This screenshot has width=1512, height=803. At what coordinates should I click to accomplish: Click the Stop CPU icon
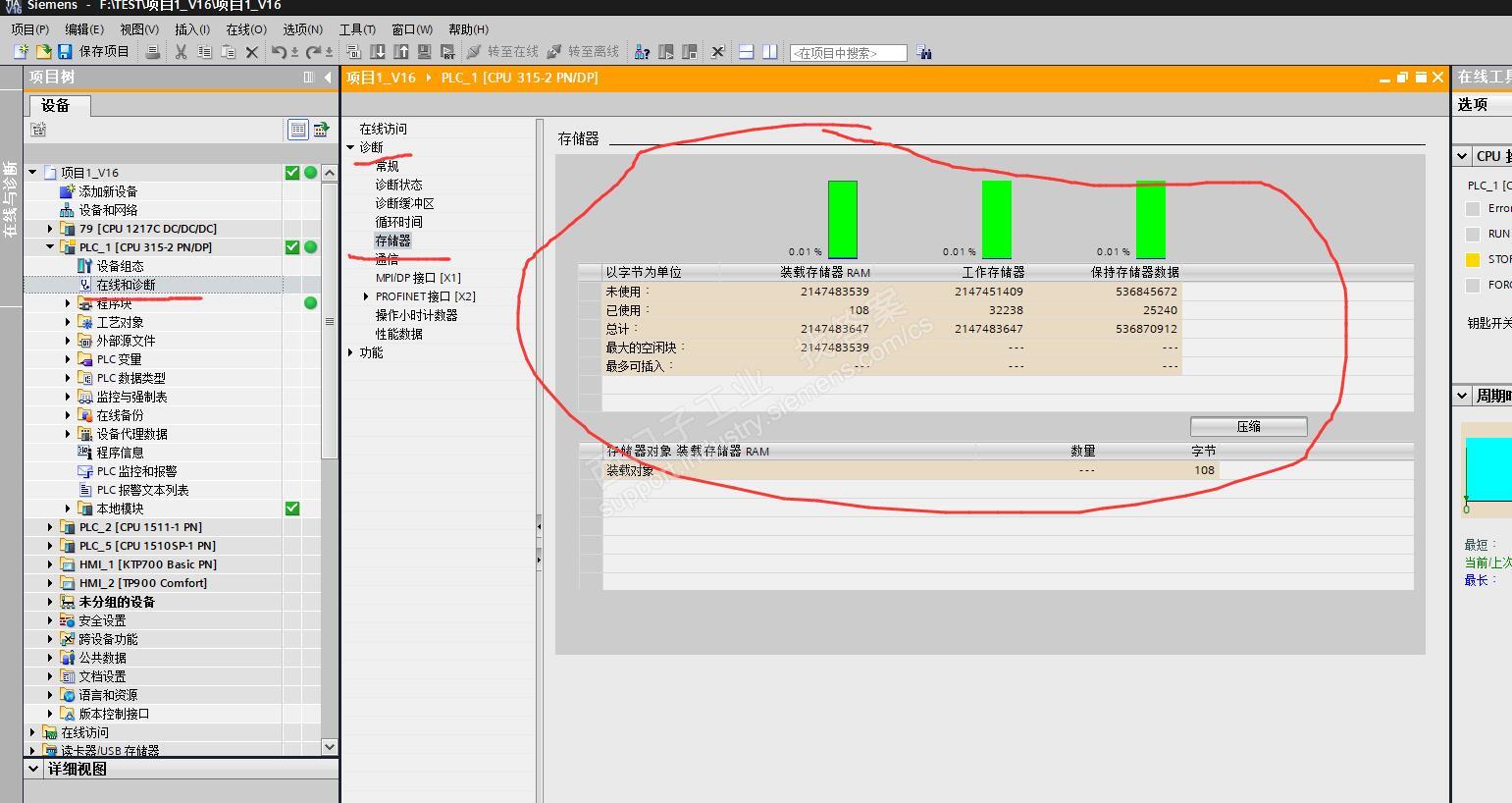click(690, 52)
